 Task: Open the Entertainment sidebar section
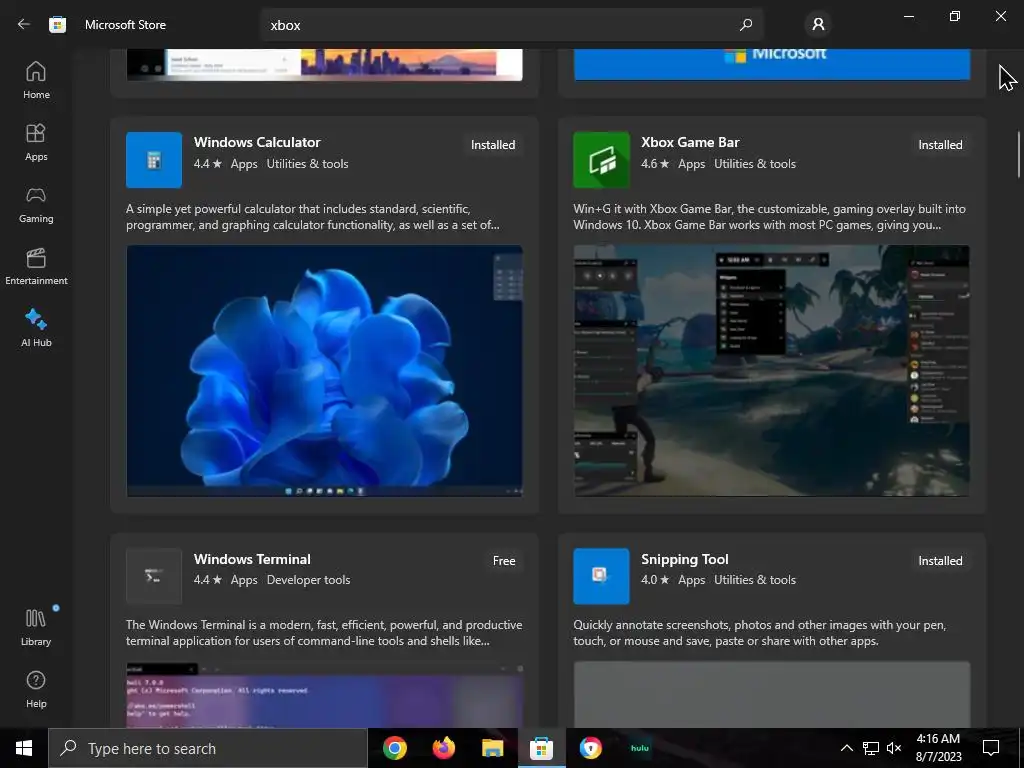(36, 266)
